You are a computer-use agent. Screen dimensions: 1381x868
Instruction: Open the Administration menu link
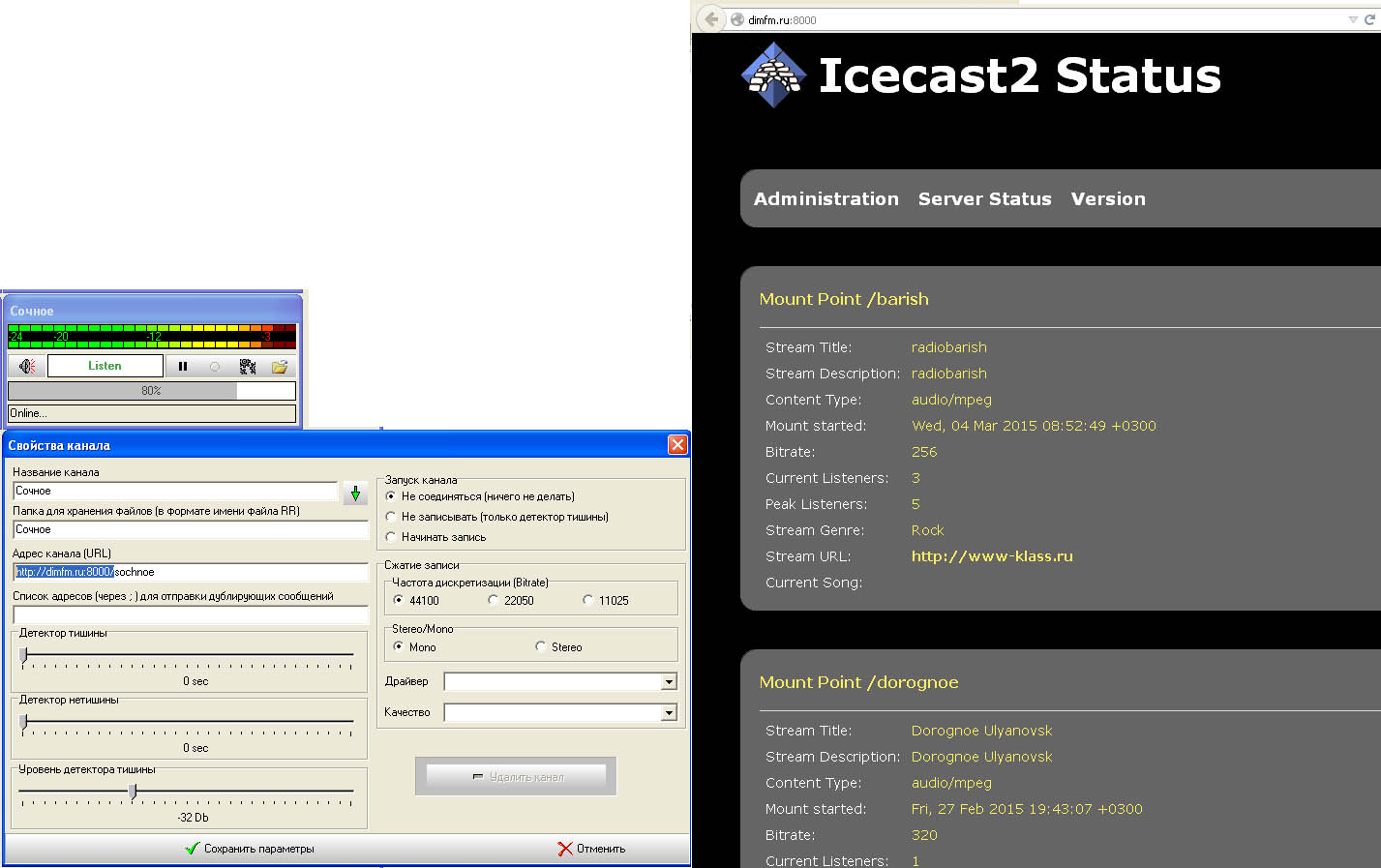826,198
